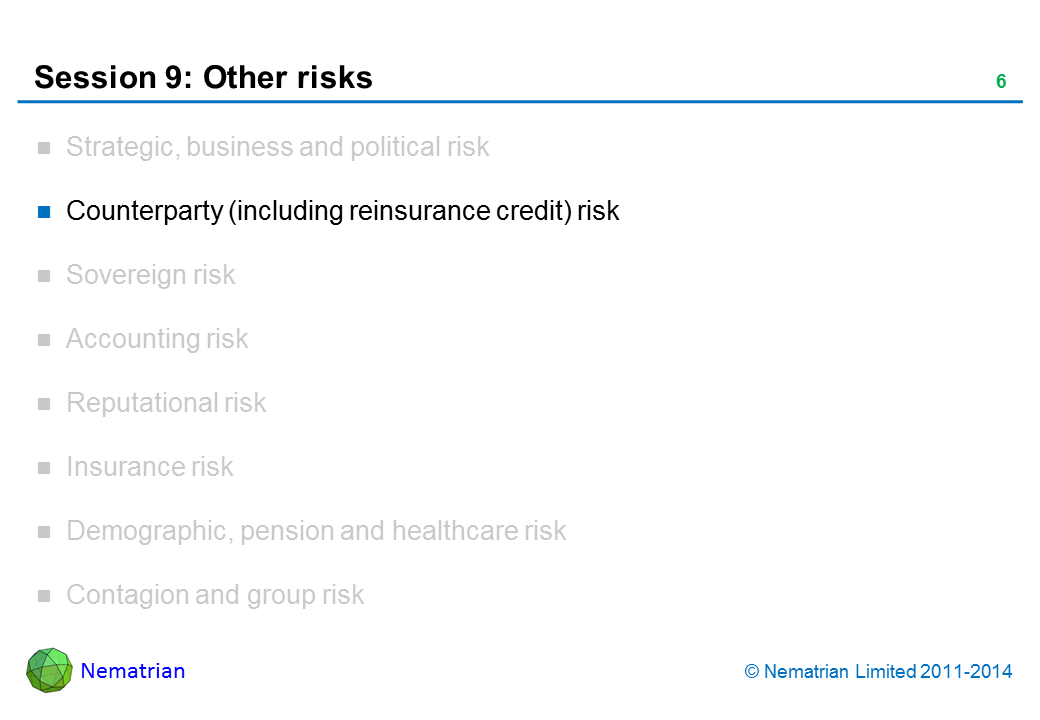
Task: Select the highlighted 'Counterparty (including reinsurance credit) risk' item
Action: pos(342,211)
